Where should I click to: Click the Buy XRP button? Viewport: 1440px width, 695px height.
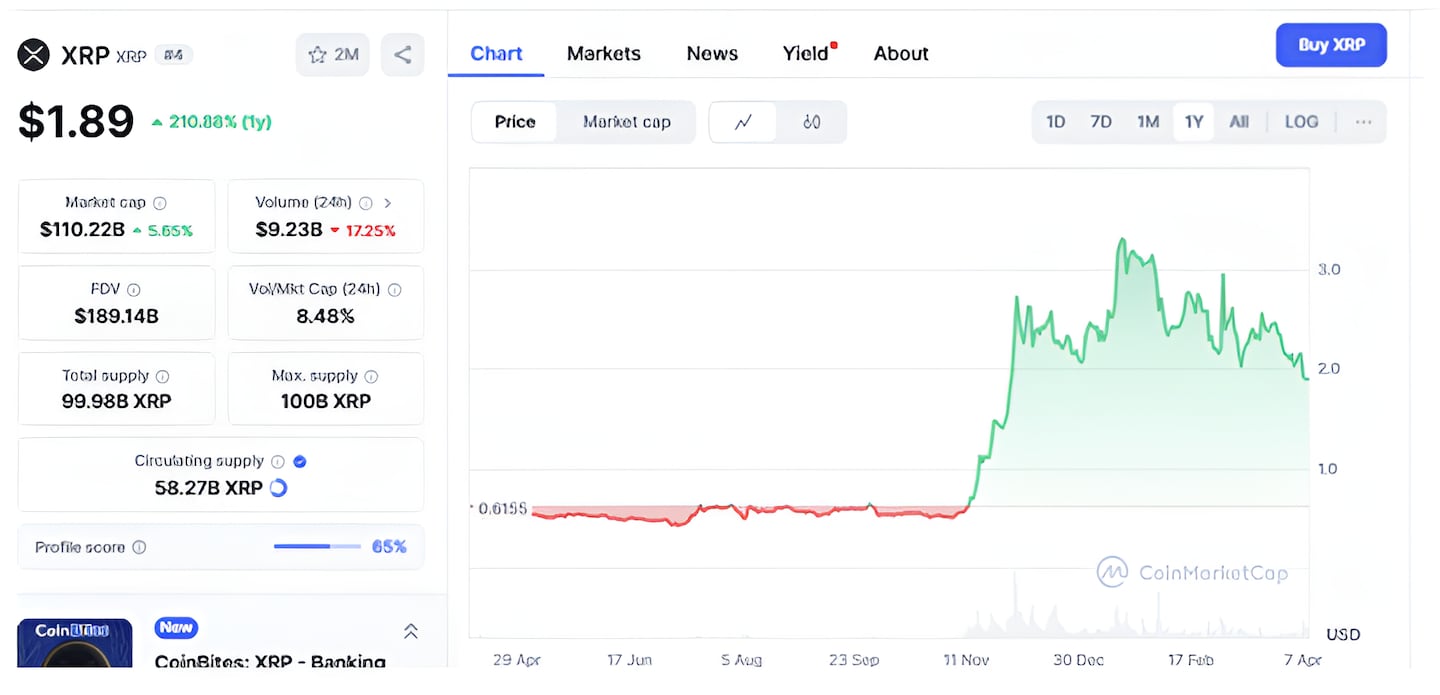[x=1331, y=45]
